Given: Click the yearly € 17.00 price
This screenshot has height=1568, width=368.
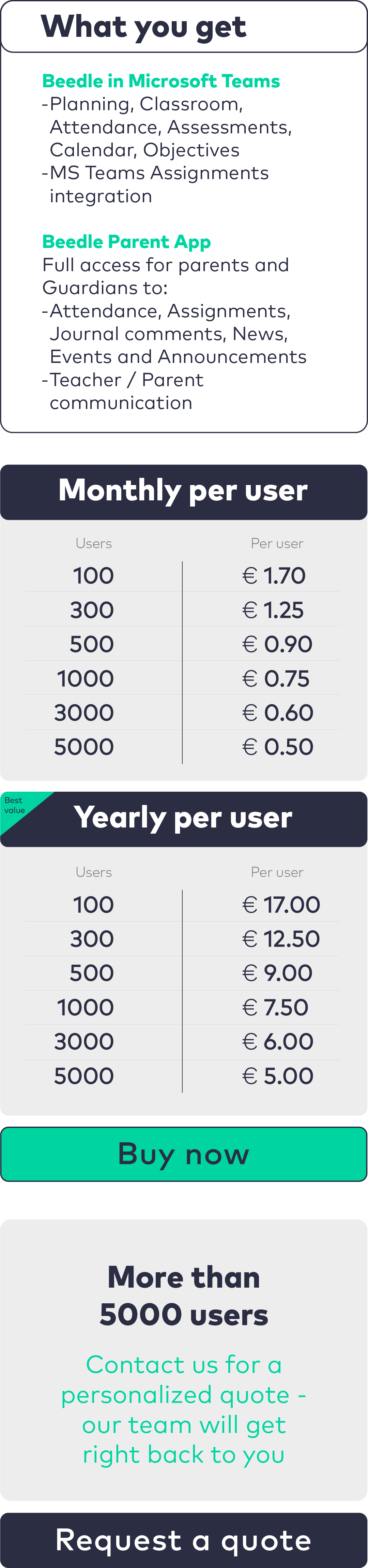Looking at the screenshot, I should [x=280, y=905].
